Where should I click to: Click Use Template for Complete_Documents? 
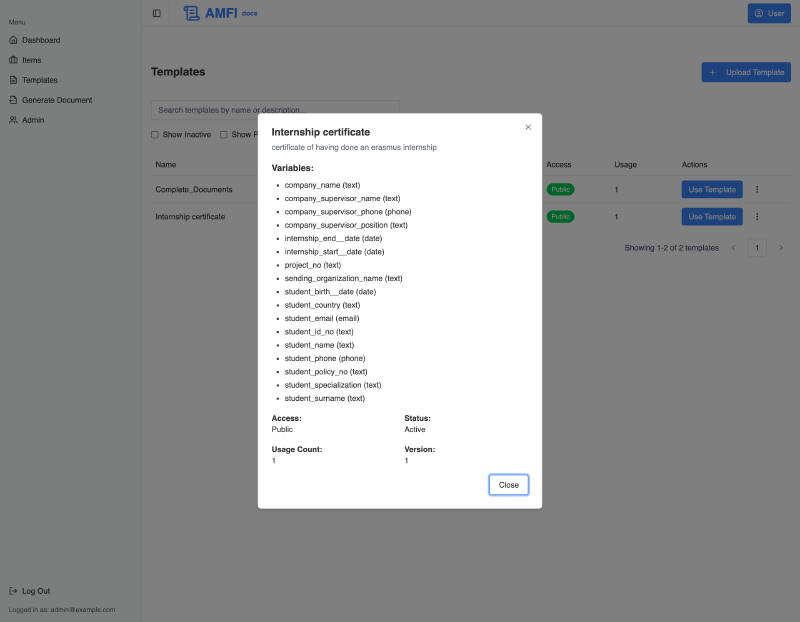click(712, 189)
